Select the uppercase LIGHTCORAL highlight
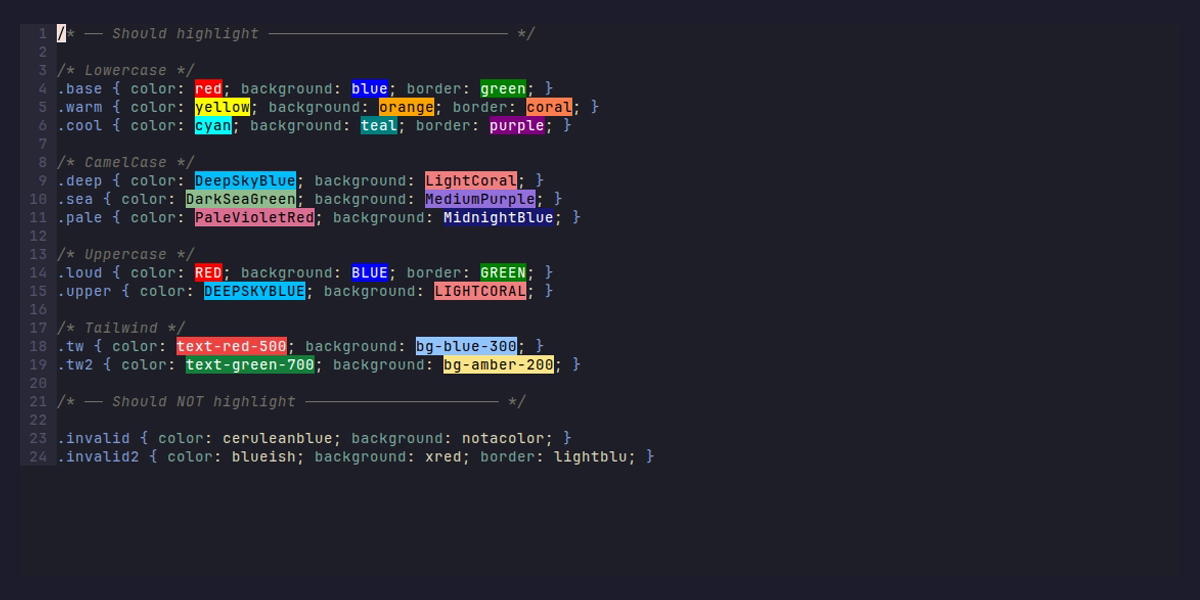 click(480, 291)
